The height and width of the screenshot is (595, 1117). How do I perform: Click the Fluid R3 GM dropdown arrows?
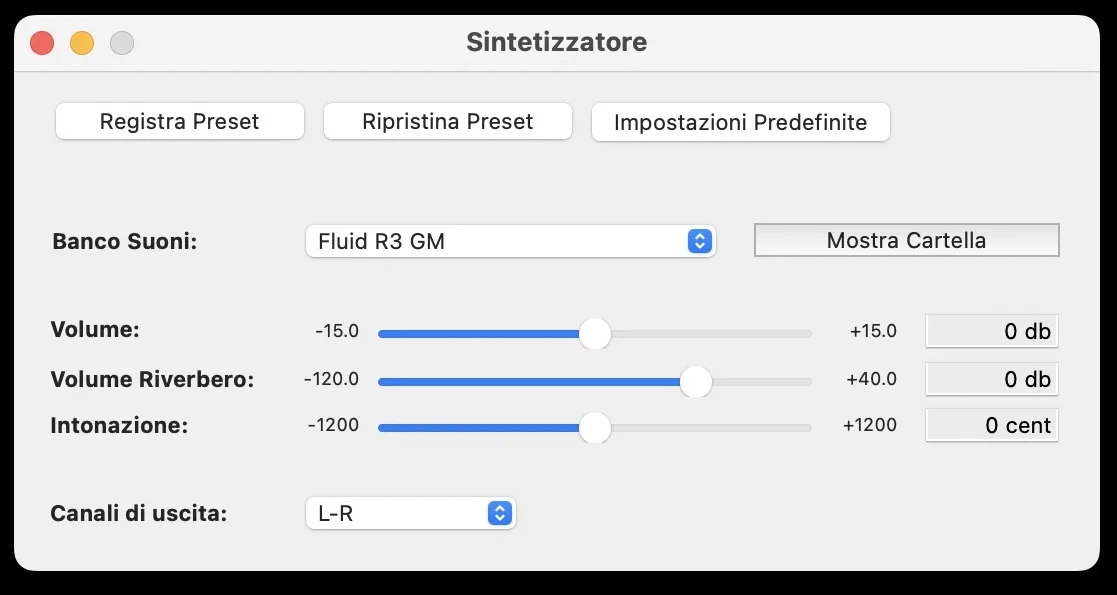point(700,241)
